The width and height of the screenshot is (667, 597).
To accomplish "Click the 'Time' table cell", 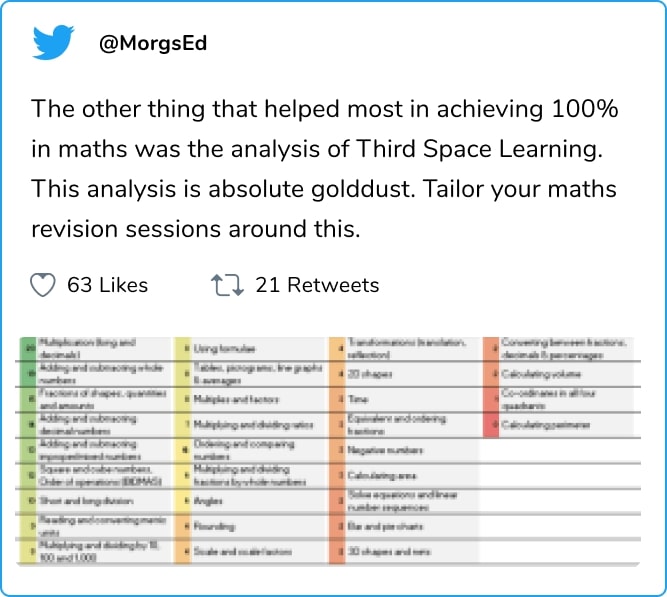I will coord(358,399).
